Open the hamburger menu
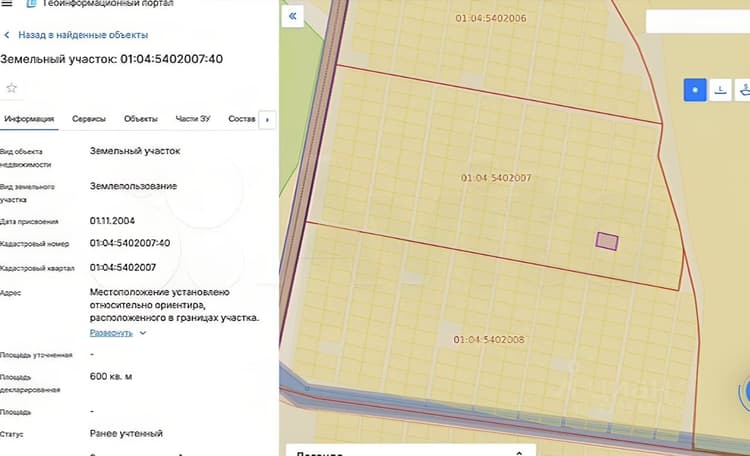Viewport: 750px width, 456px height. pyautogui.click(x=7, y=3)
